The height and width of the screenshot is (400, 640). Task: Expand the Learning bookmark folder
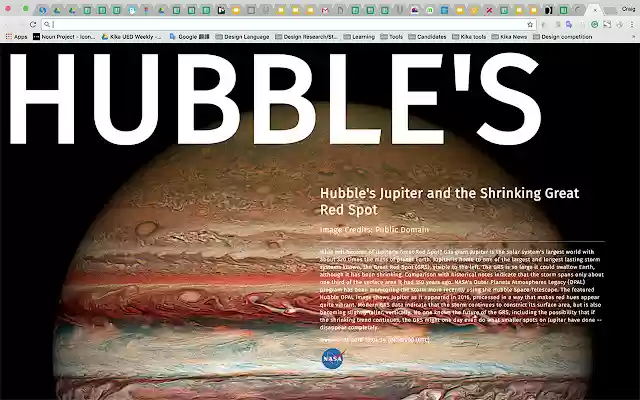[359, 37]
